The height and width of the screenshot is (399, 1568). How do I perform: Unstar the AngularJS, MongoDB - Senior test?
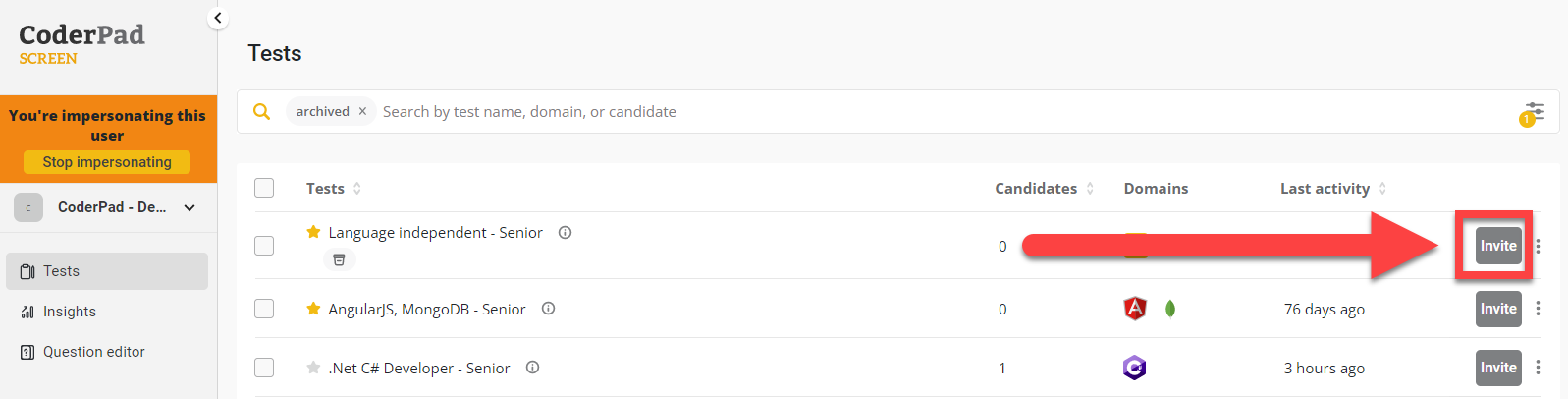click(x=313, y=309)
